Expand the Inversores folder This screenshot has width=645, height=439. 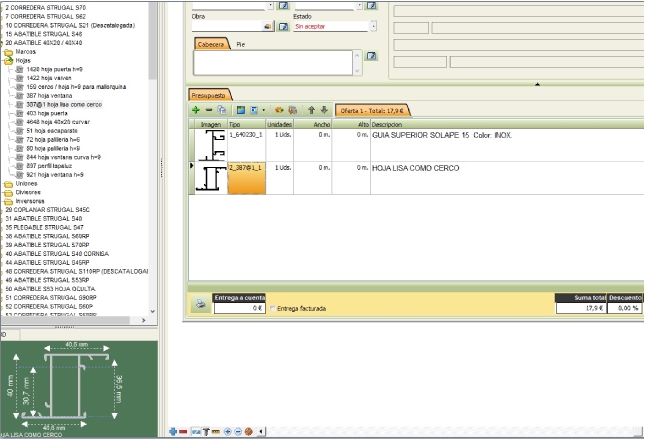pos(8,202)
